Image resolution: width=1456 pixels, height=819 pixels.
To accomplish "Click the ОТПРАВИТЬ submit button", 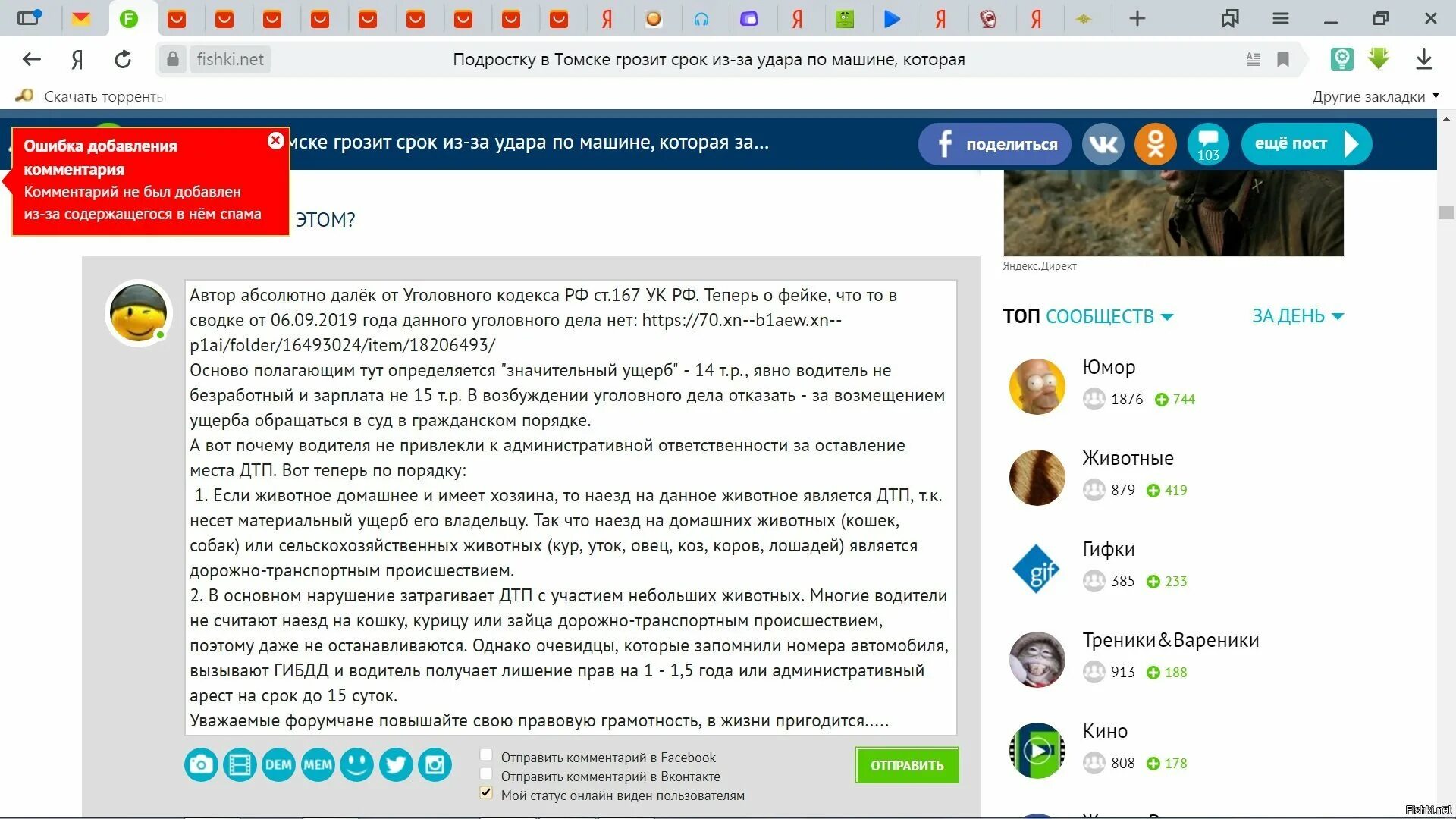I will click(907, 765).
